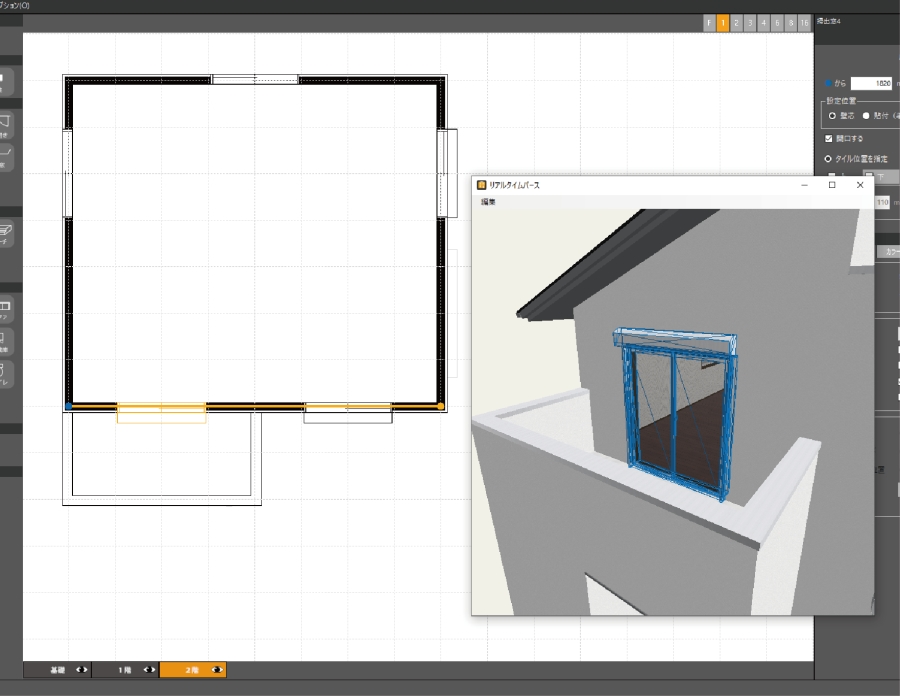Toggle visibility eye of 基礎 layer
Screen dimensions: 900x696
(x=82, y=670)
